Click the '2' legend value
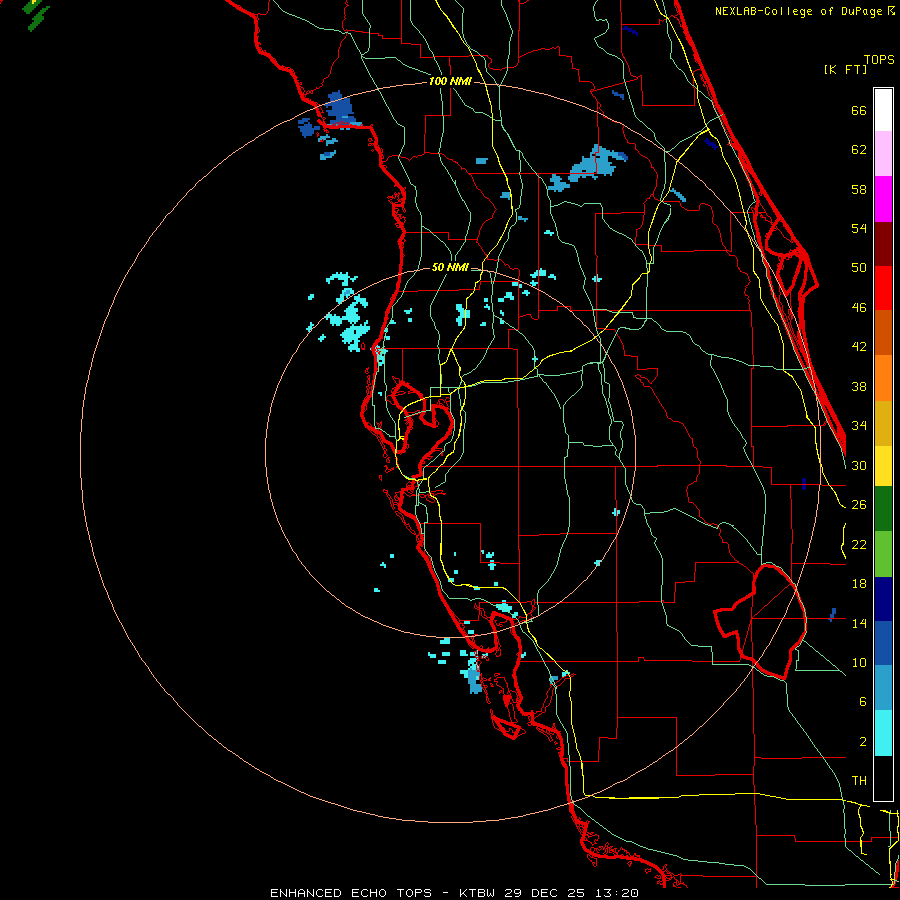900x900 pixels. point(862,742)
